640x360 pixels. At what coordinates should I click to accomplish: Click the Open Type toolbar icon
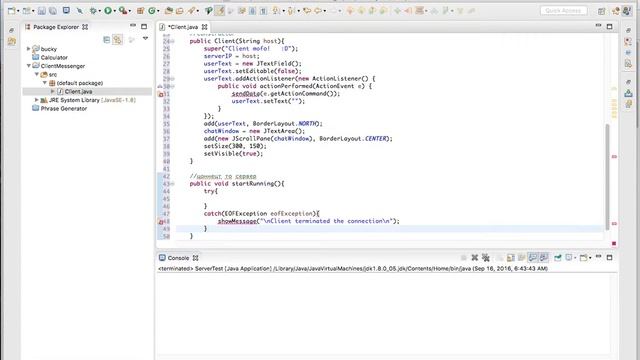click(x=169, y=11)
